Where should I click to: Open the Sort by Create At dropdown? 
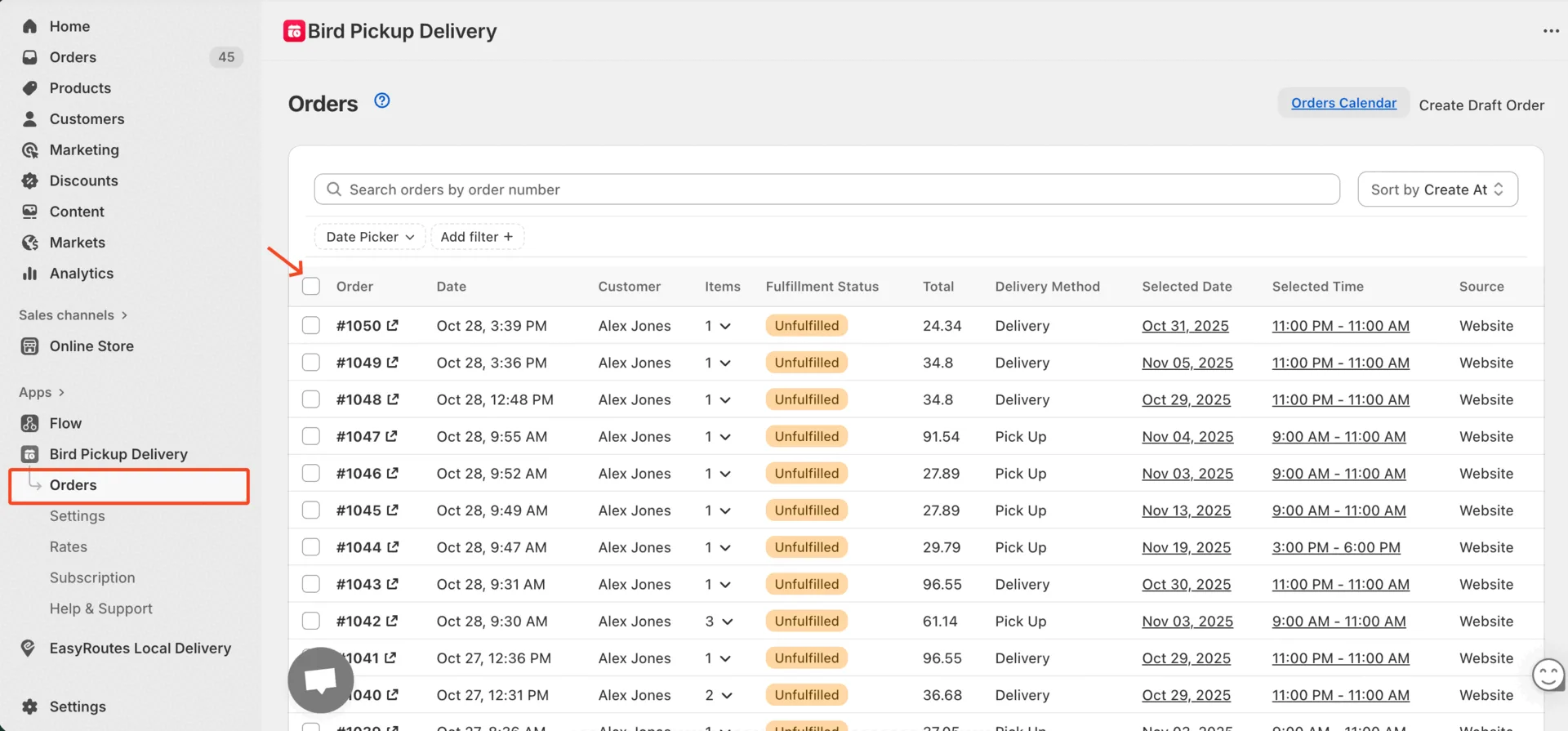point(1437,189)
